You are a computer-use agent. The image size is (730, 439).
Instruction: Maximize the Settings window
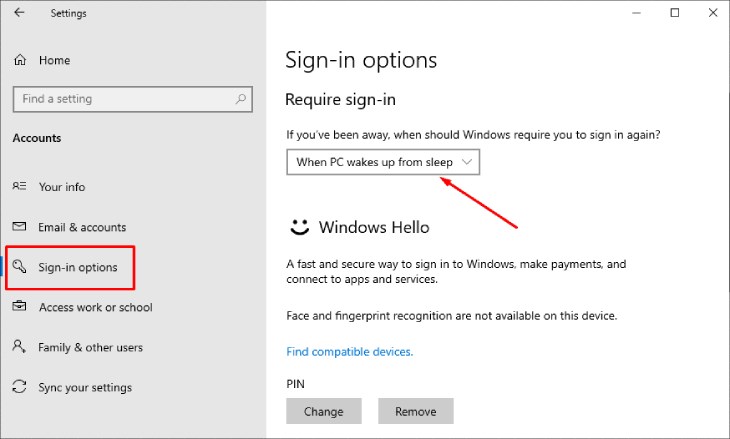(x=675, y=13)
